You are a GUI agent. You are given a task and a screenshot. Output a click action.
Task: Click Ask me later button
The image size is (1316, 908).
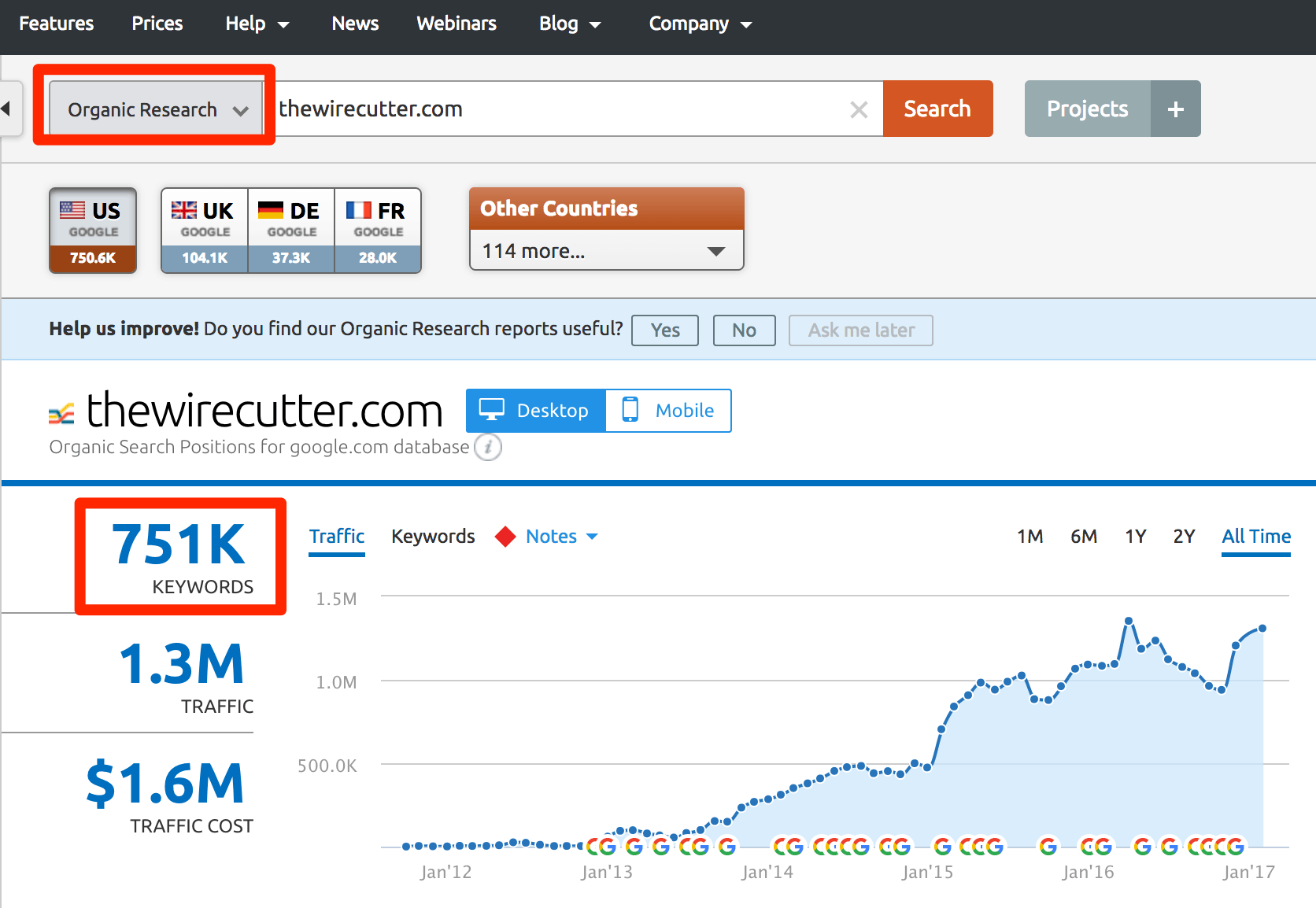coord(861,330)
